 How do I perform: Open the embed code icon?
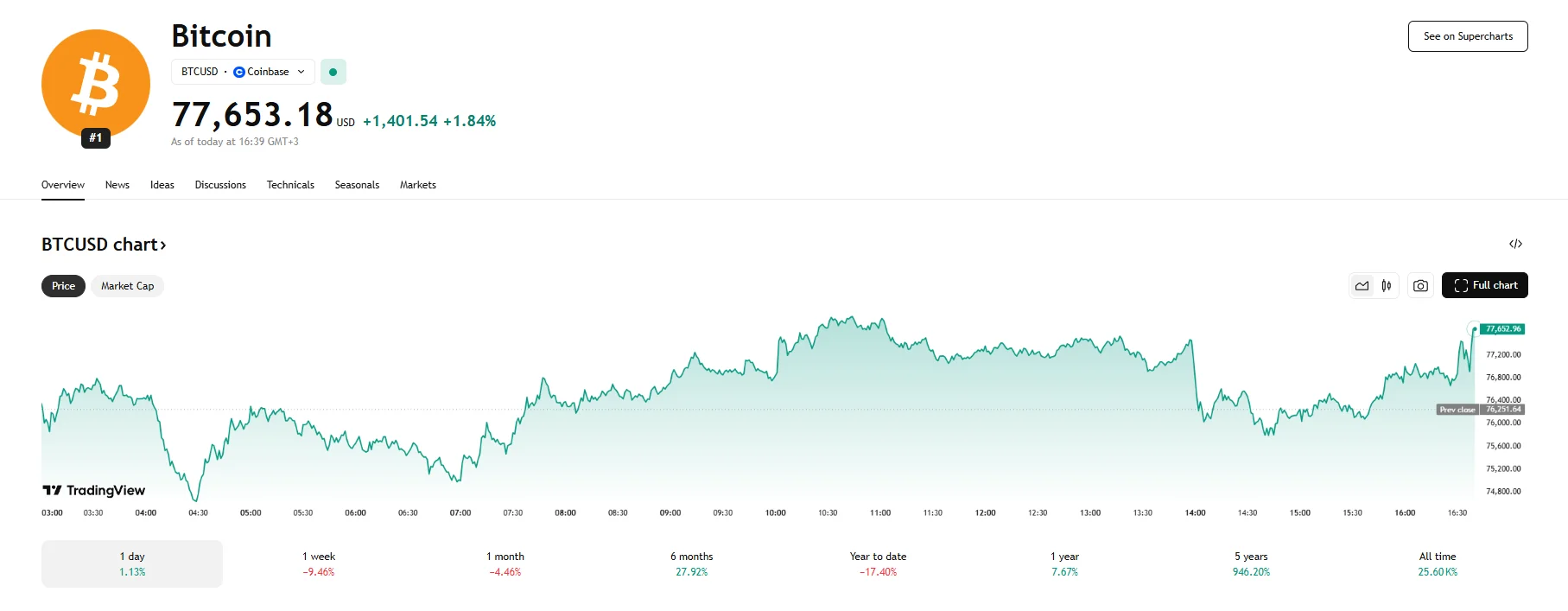[1515, 244]
